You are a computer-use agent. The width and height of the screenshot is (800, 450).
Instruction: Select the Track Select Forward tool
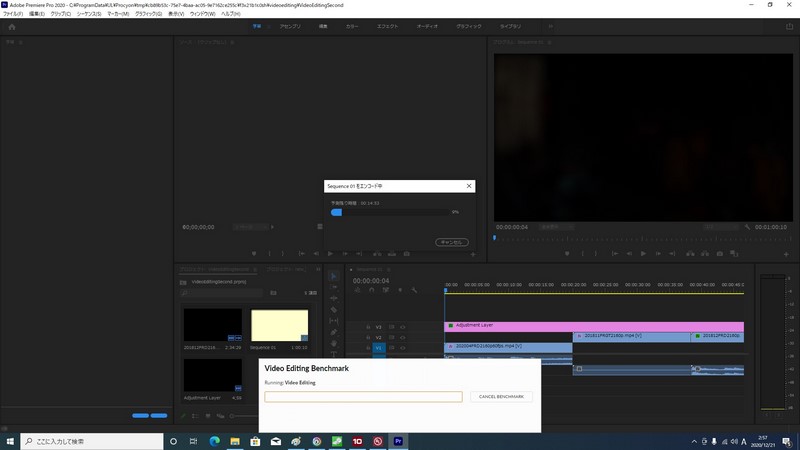tap(334, 287)
